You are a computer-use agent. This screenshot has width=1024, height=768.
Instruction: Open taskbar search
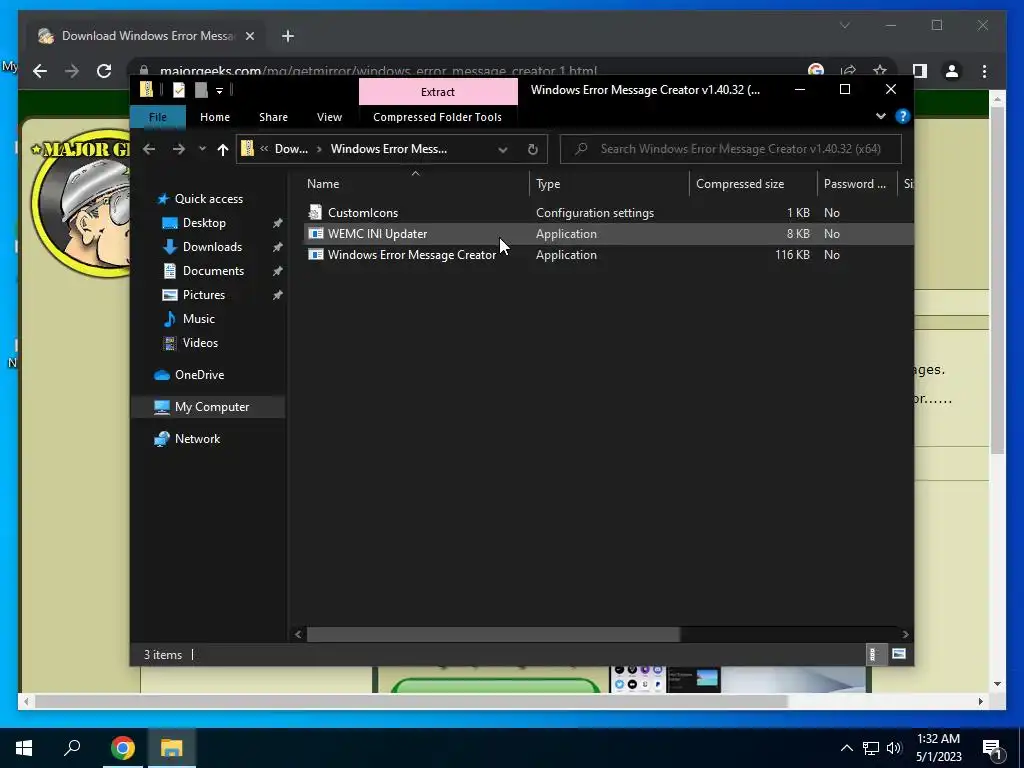point(72,748)
